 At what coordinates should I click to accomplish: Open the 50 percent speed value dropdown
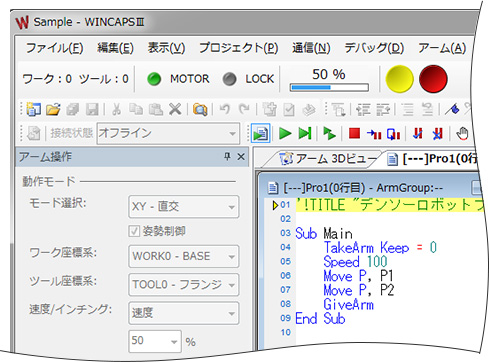coord(155,341)
